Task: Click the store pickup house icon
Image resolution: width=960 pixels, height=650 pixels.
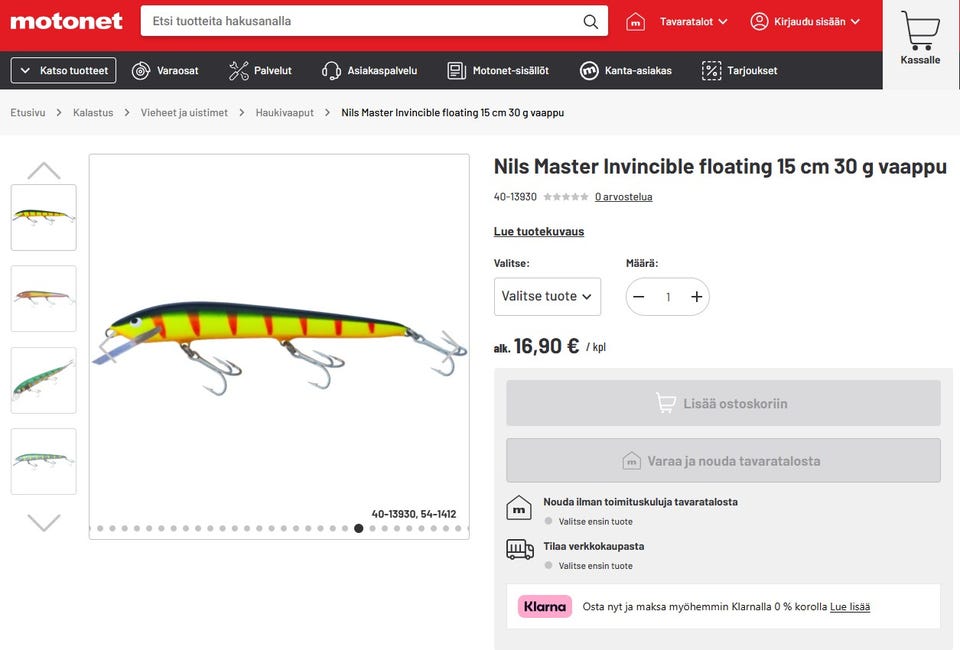Action: [519, 508]
